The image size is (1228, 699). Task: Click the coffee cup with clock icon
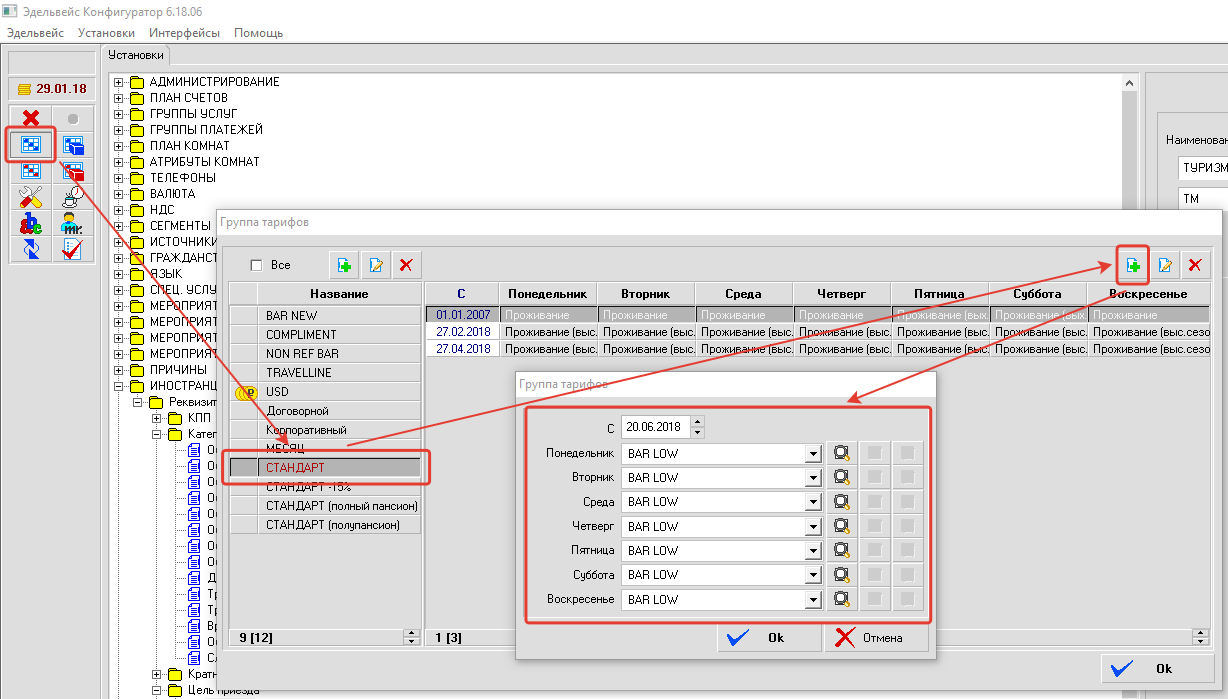[72, 197]
